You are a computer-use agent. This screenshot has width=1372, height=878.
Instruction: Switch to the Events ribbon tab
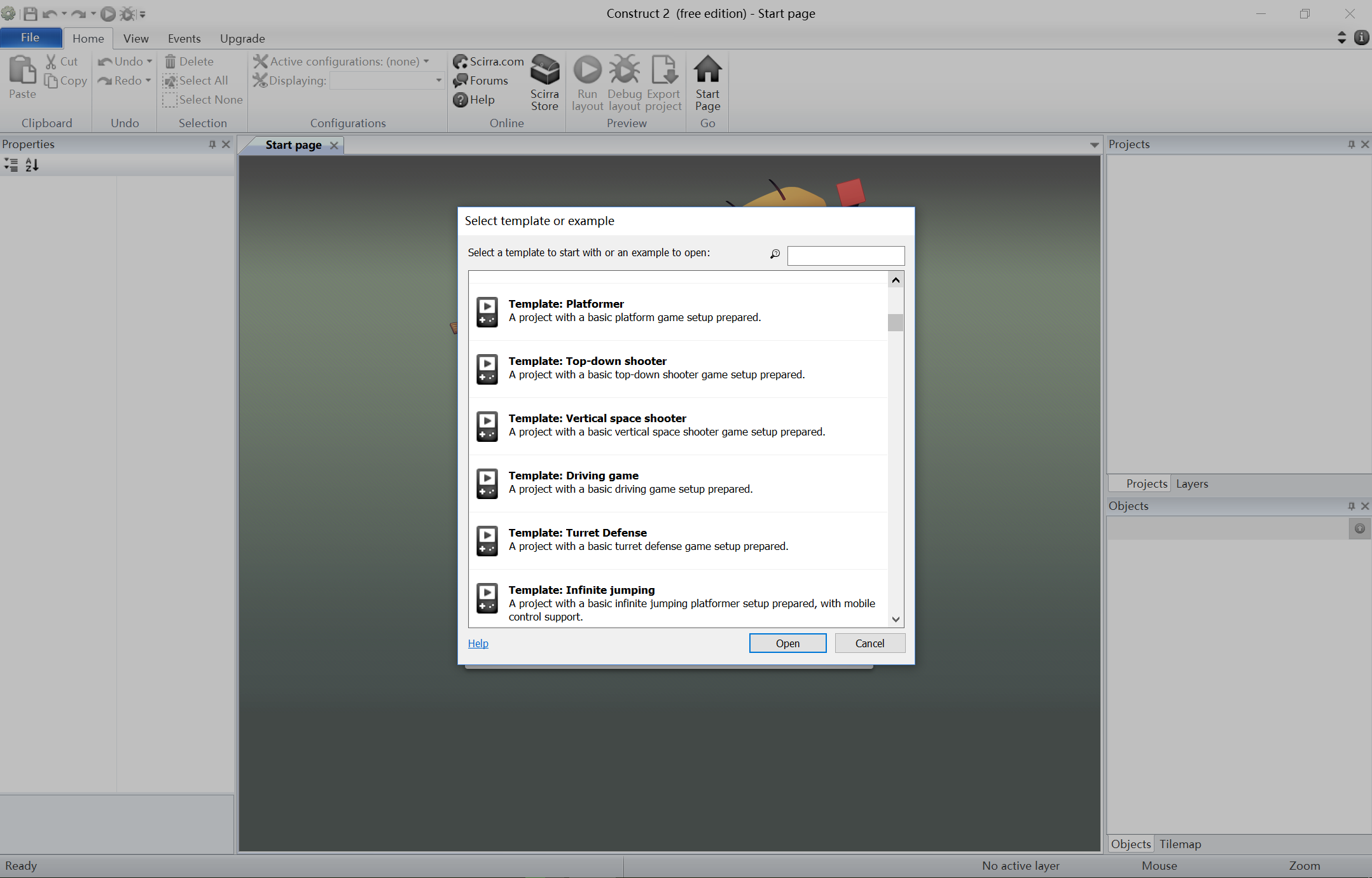pos(184,39)
